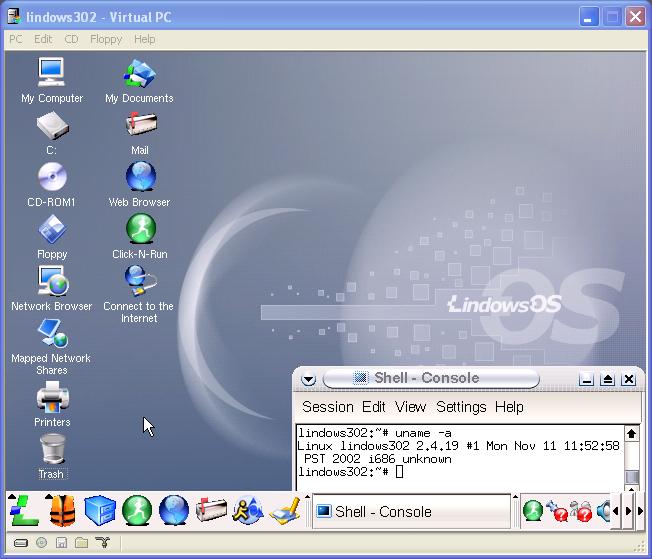Open My Documents desktop icon
652x559 pixels.
[x=139, y=80]
